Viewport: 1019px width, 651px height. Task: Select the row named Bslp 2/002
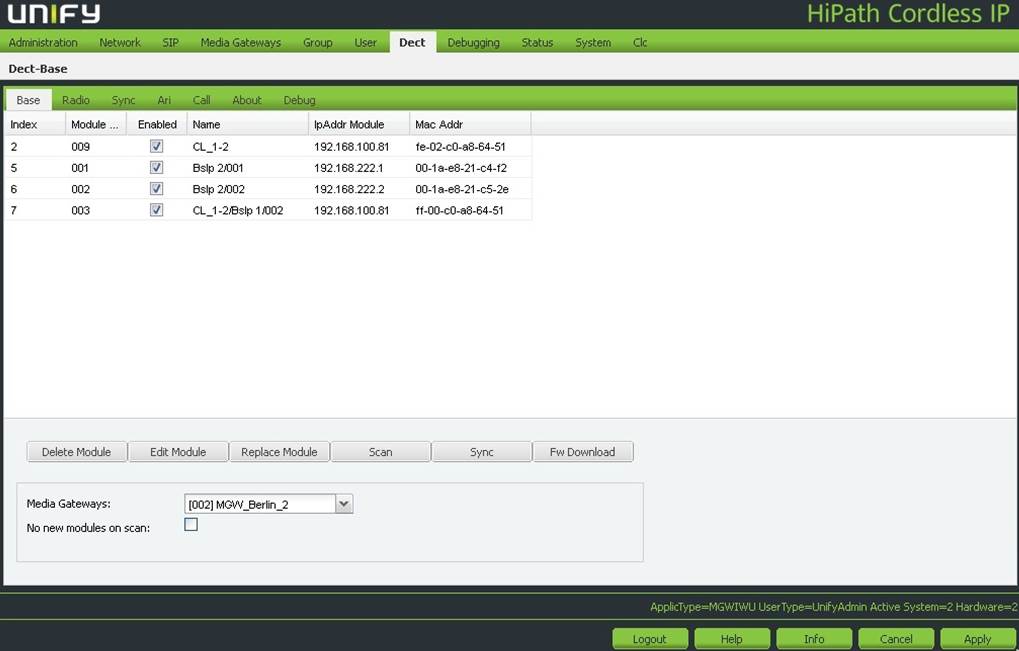[x=268, y=189]
